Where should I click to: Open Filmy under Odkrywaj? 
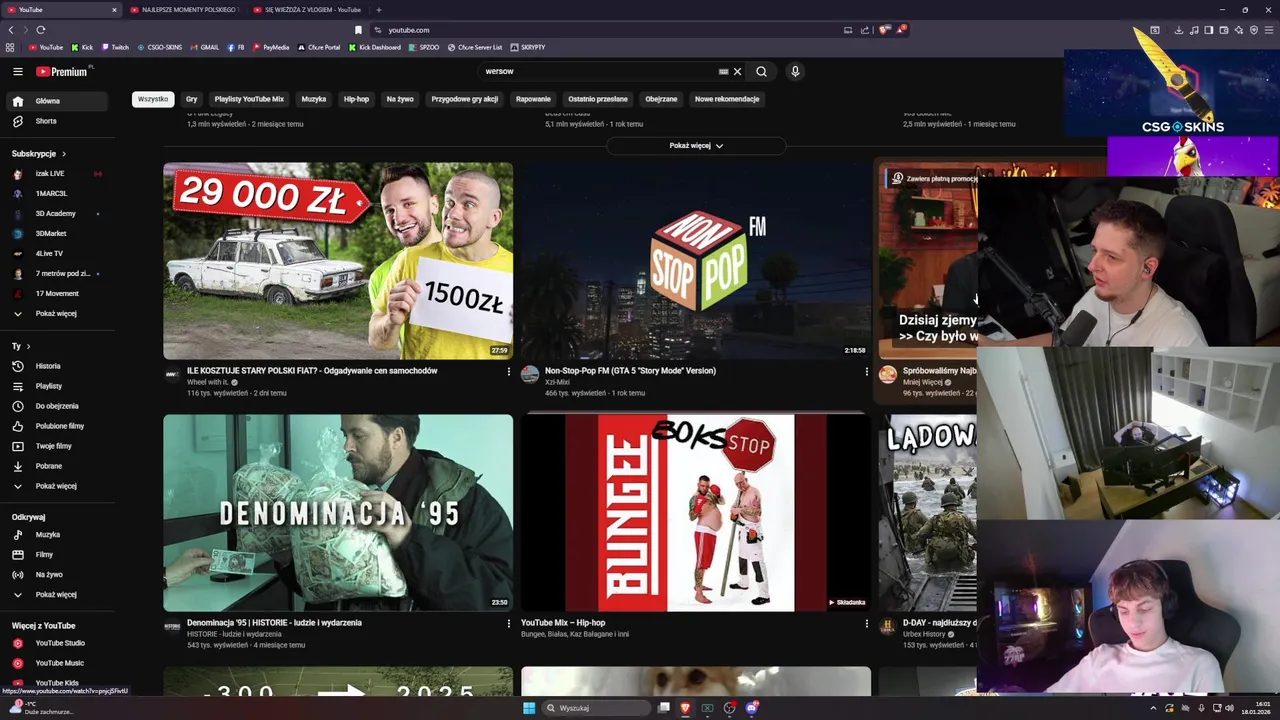pyautogui.click(x=58, y=554)
